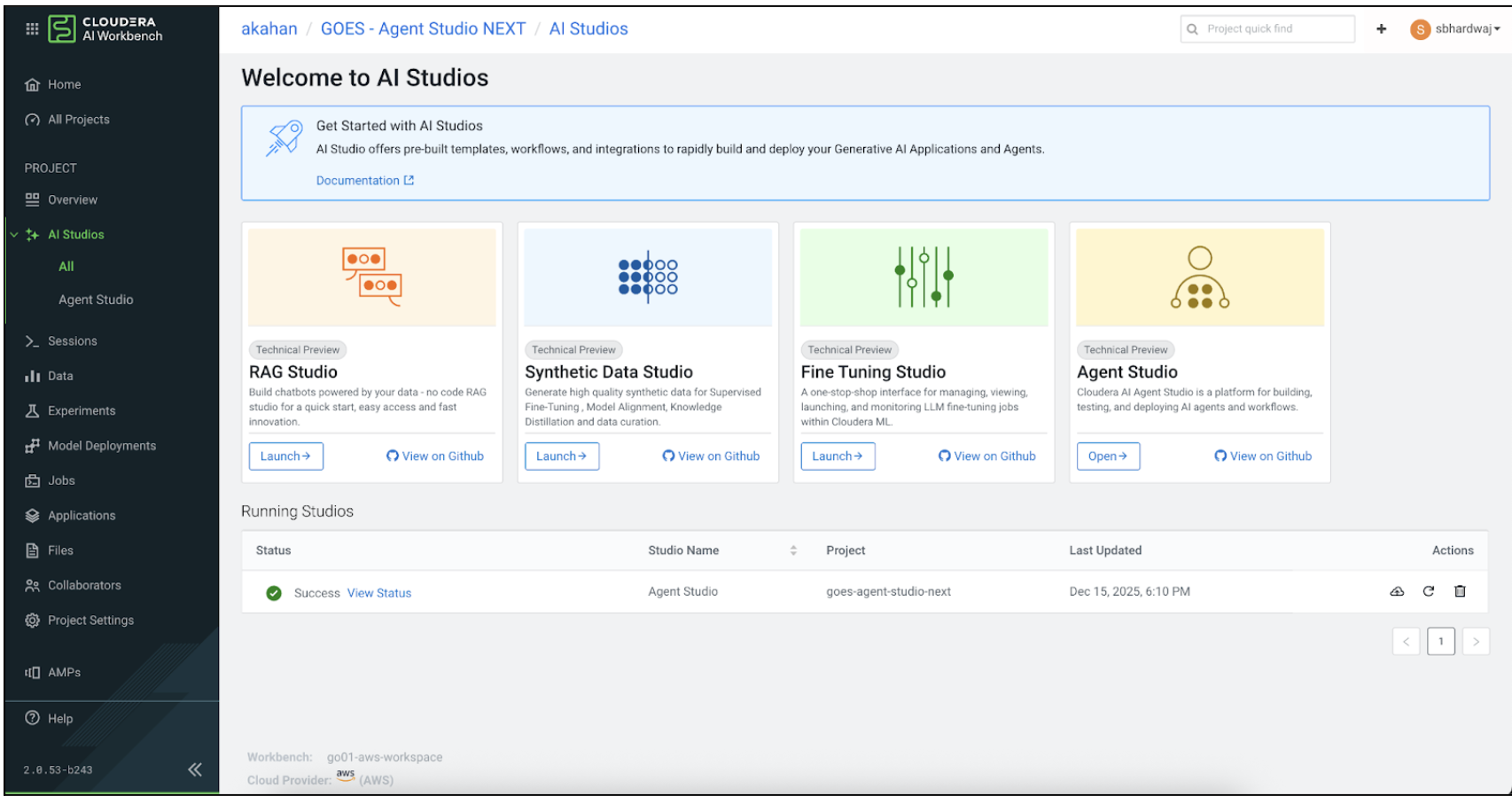
Task: Open the Help section icon
Action: click(33, 718)
